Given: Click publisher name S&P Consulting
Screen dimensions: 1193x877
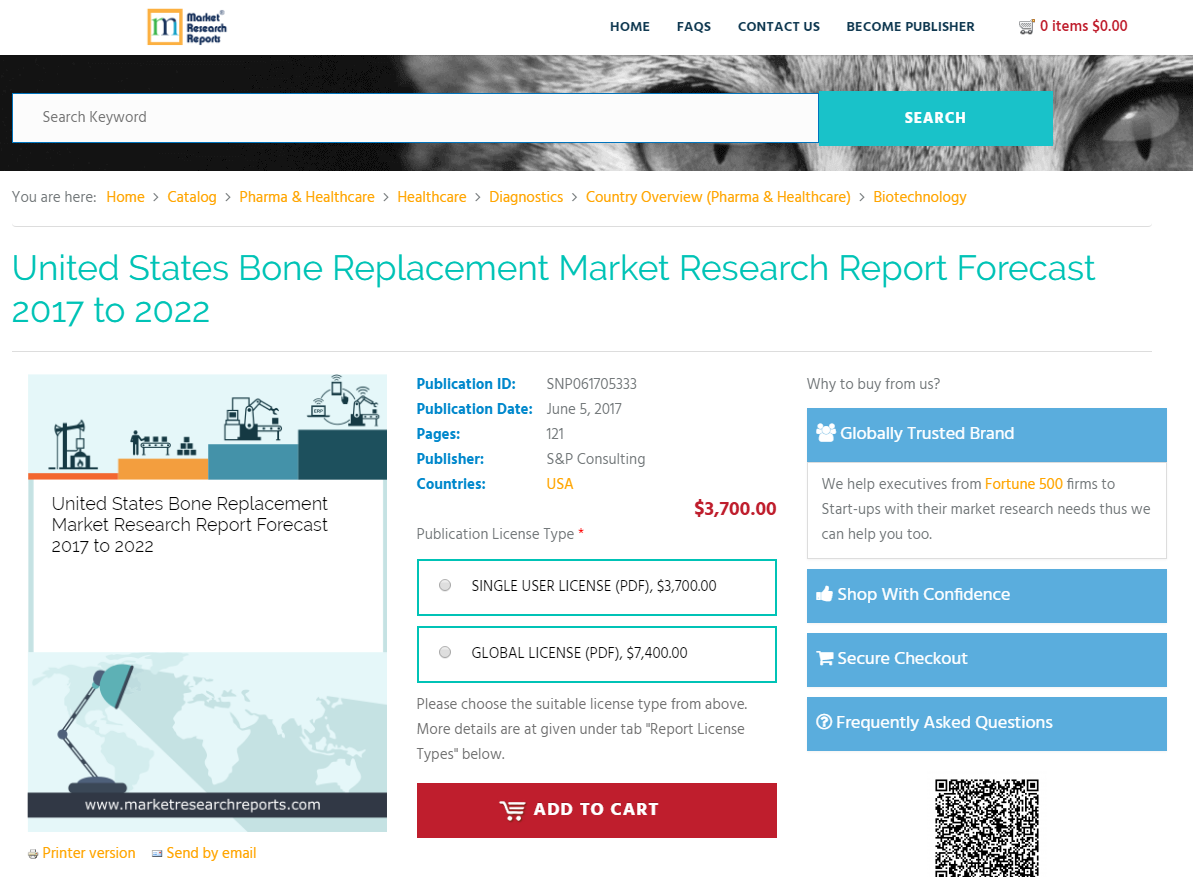Looking at the screenshot, I should (x=596, y=459).
